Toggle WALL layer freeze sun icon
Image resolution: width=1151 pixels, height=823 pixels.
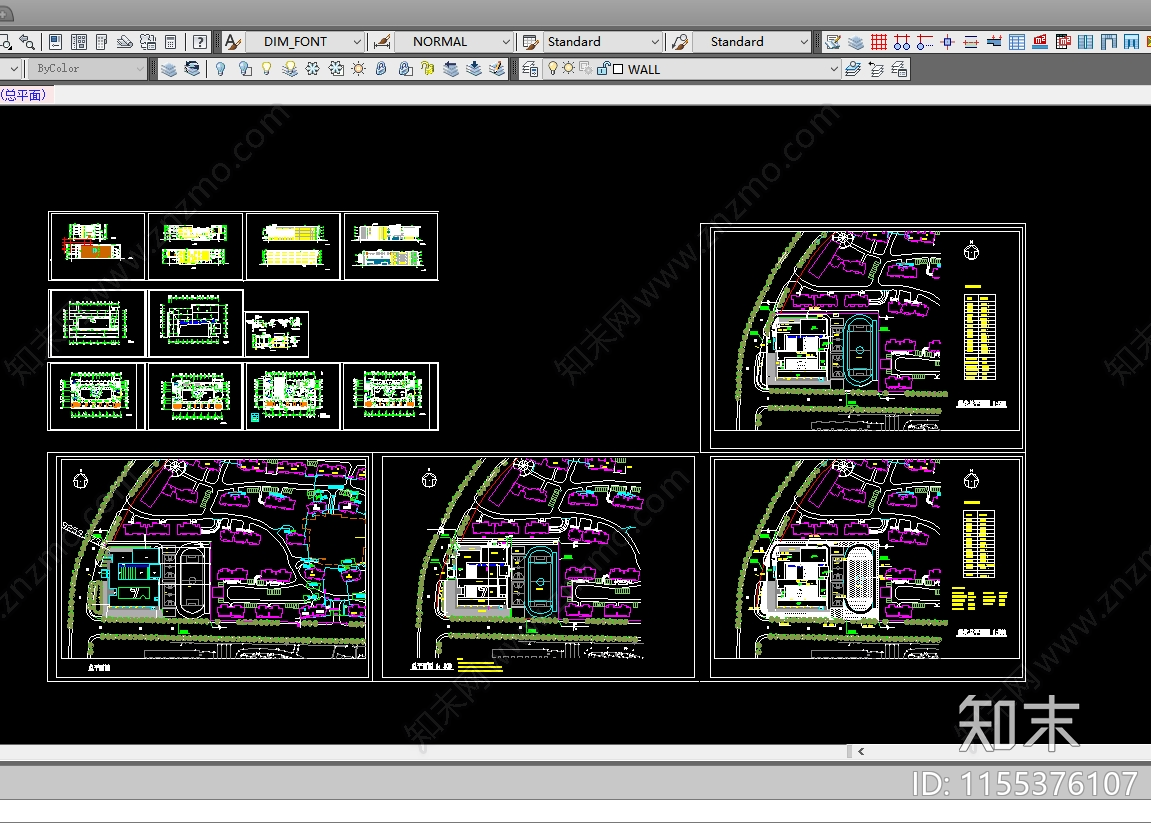[568, 68]
